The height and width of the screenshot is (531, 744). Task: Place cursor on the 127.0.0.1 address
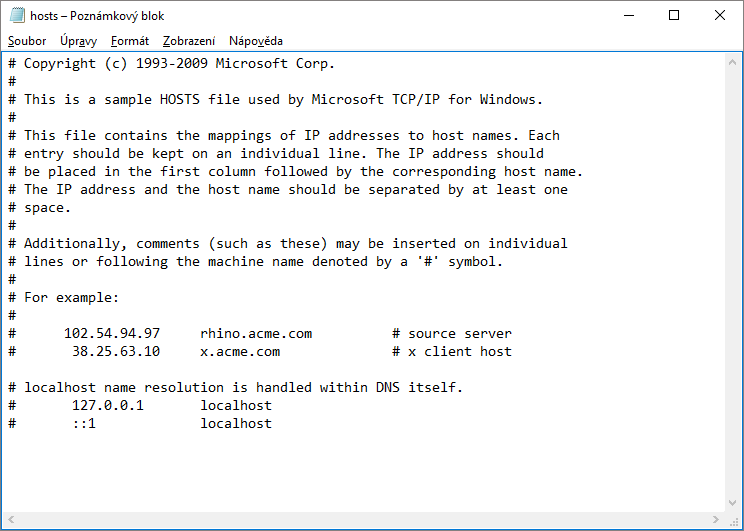pos(108,406)
